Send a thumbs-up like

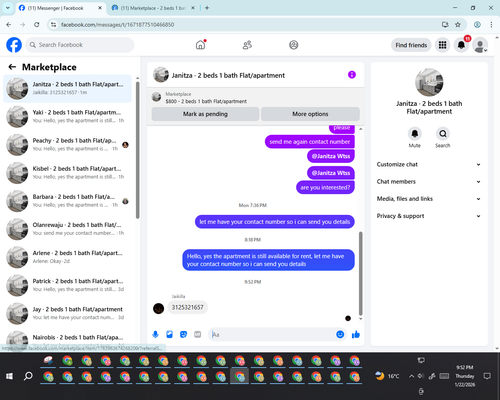pyautogui.click(x=356, y=334)
